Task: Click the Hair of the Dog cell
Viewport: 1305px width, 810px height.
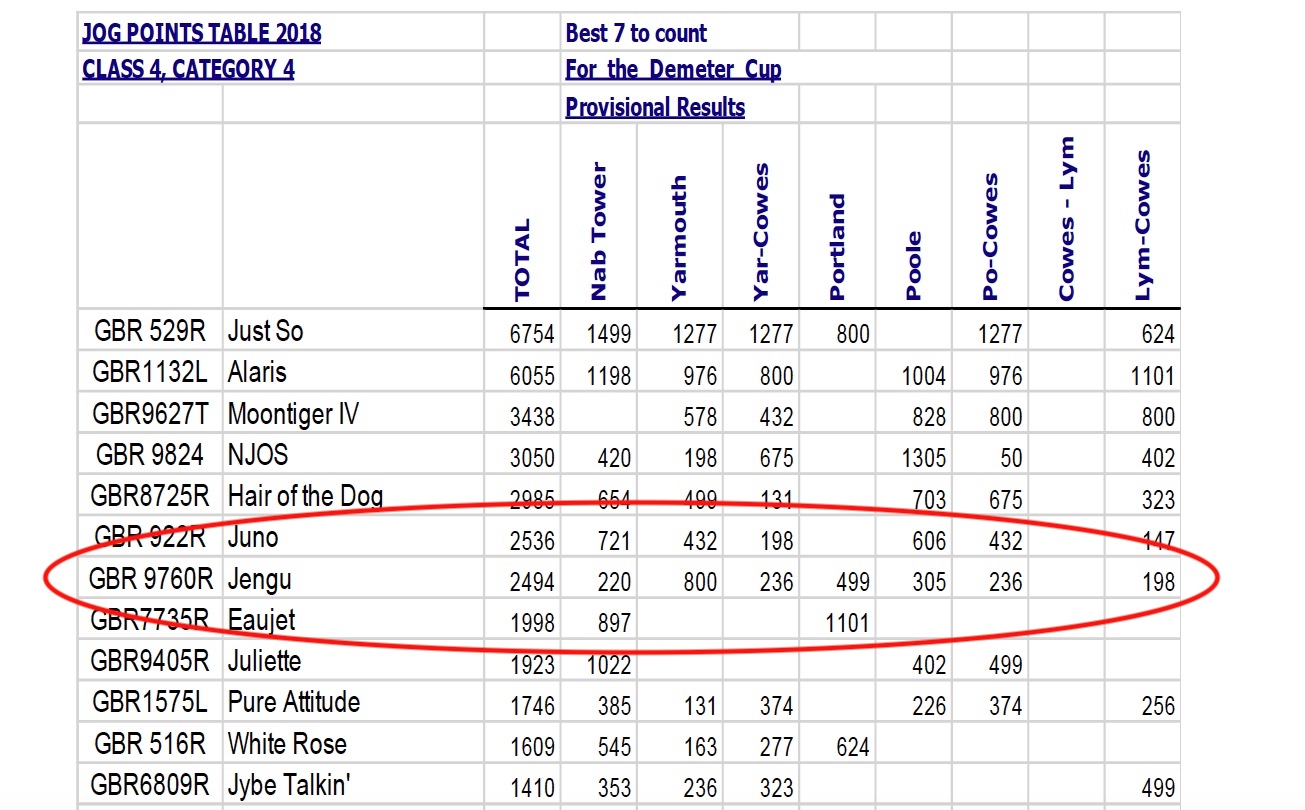Action: click(x=305, y=495)
